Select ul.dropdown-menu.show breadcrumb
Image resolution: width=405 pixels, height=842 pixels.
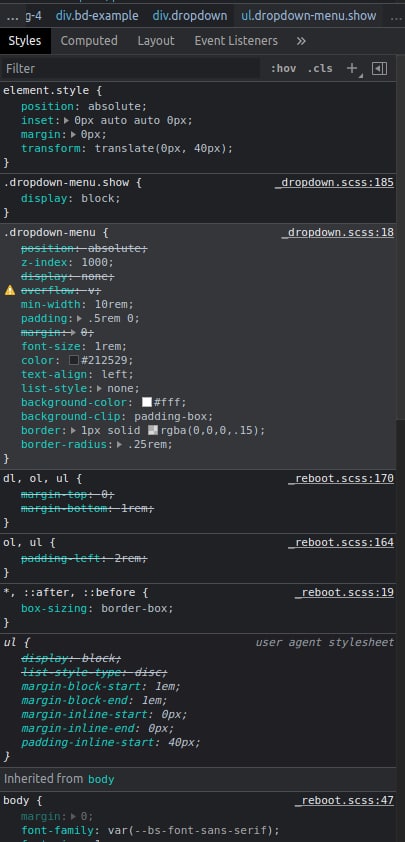point(308,16)
